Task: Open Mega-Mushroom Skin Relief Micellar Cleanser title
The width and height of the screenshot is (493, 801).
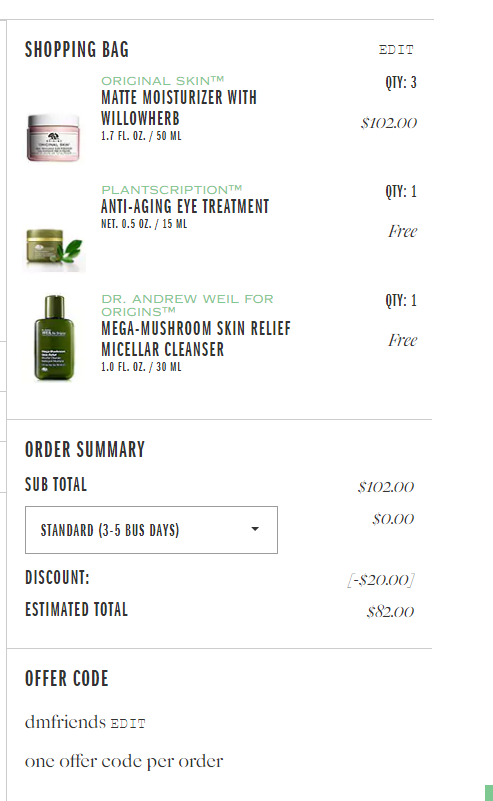Action: click(196, 339)
